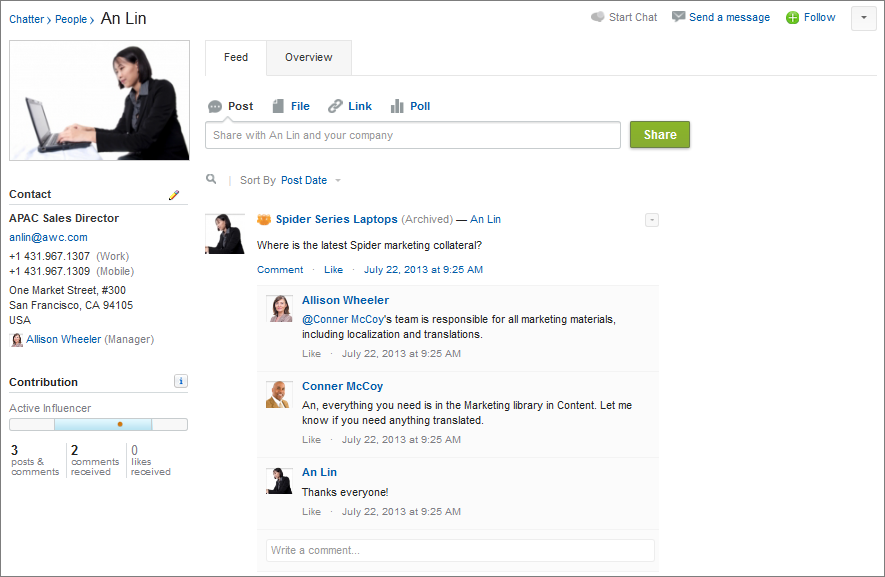Open the anlin@awc.com email link
Screen dimensions: 885x577
pyautogui.click(x=49, y=237)
